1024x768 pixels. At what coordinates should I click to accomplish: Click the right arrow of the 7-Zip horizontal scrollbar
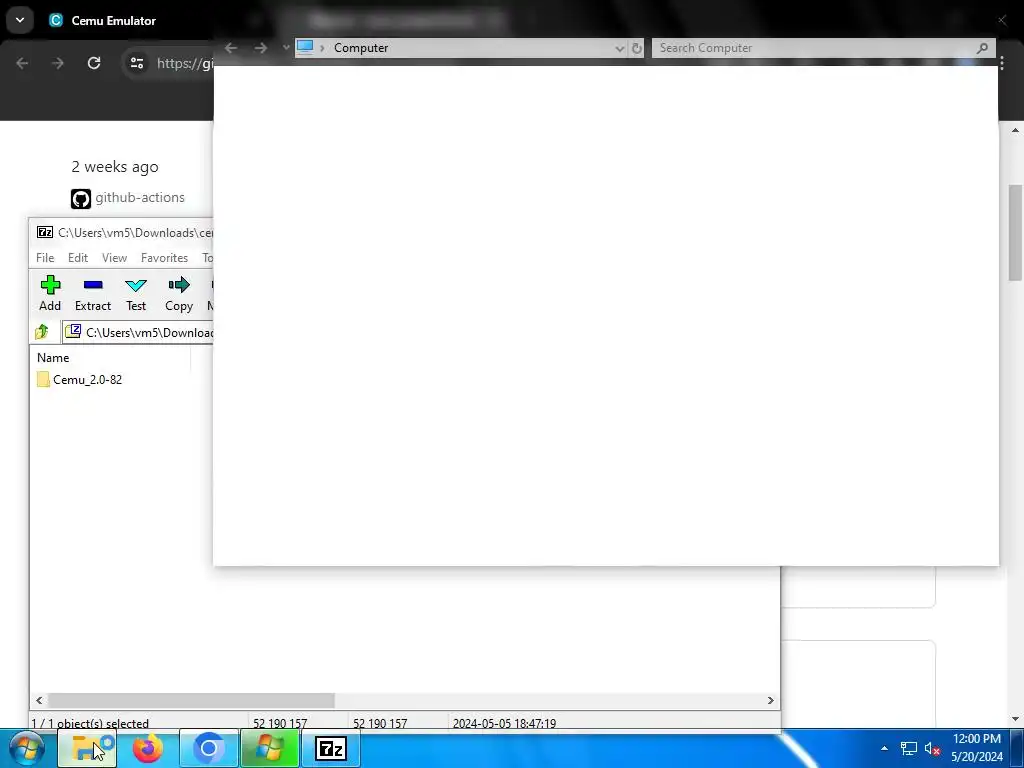(771, 700)
